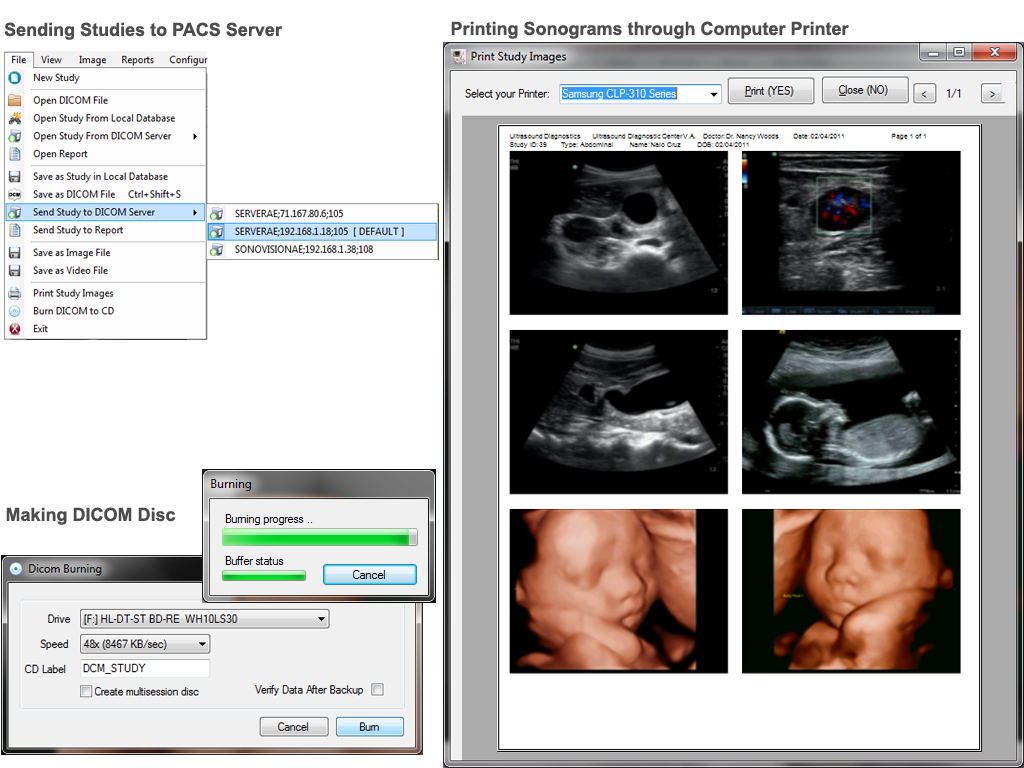Open the Configure menu
This screenshot has width=1024, height=768.
tap(188, 59)
